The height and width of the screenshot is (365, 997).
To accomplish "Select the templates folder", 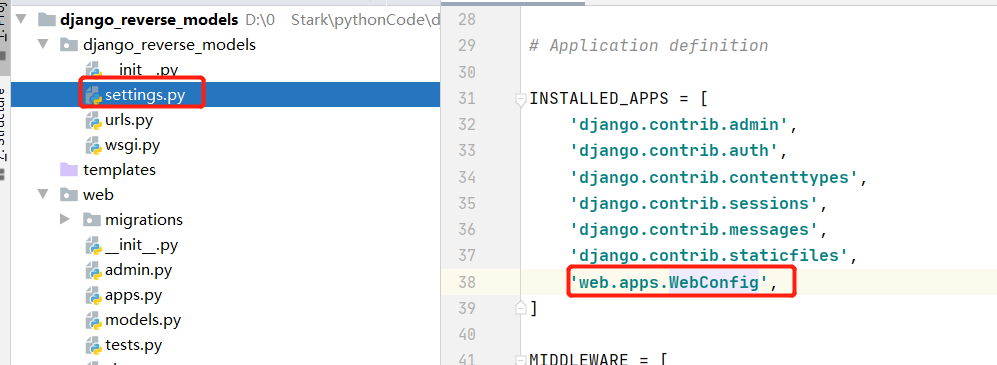I will click(x=120, y=170).
